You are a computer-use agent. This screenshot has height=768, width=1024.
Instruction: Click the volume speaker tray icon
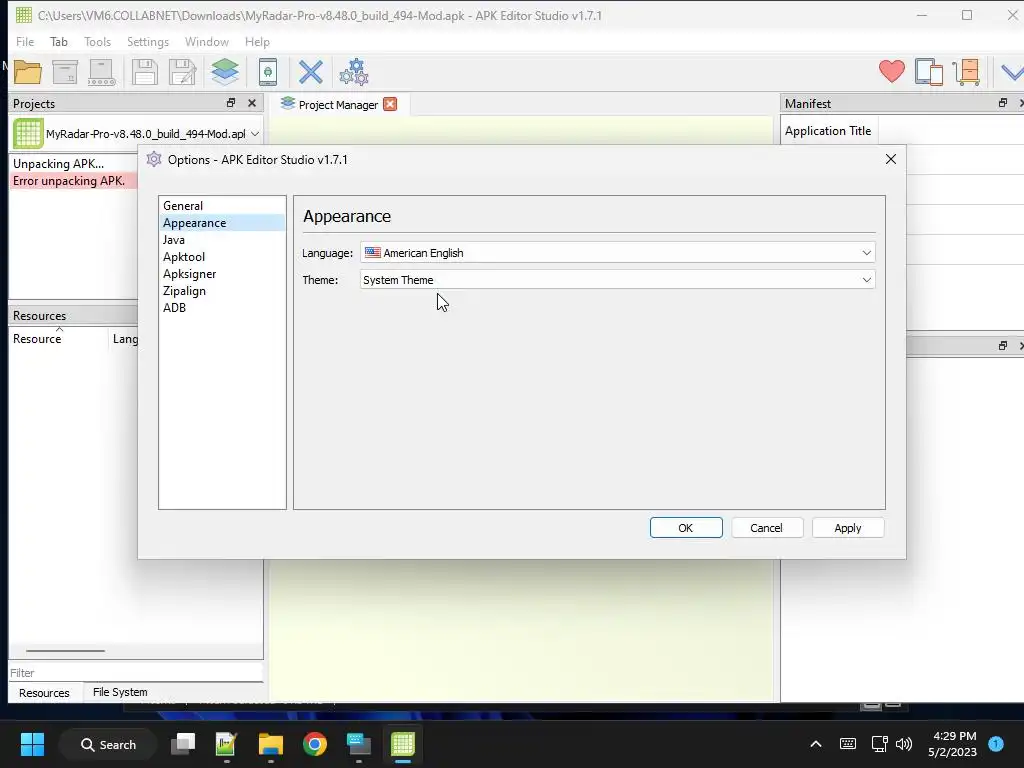[904, 744]
